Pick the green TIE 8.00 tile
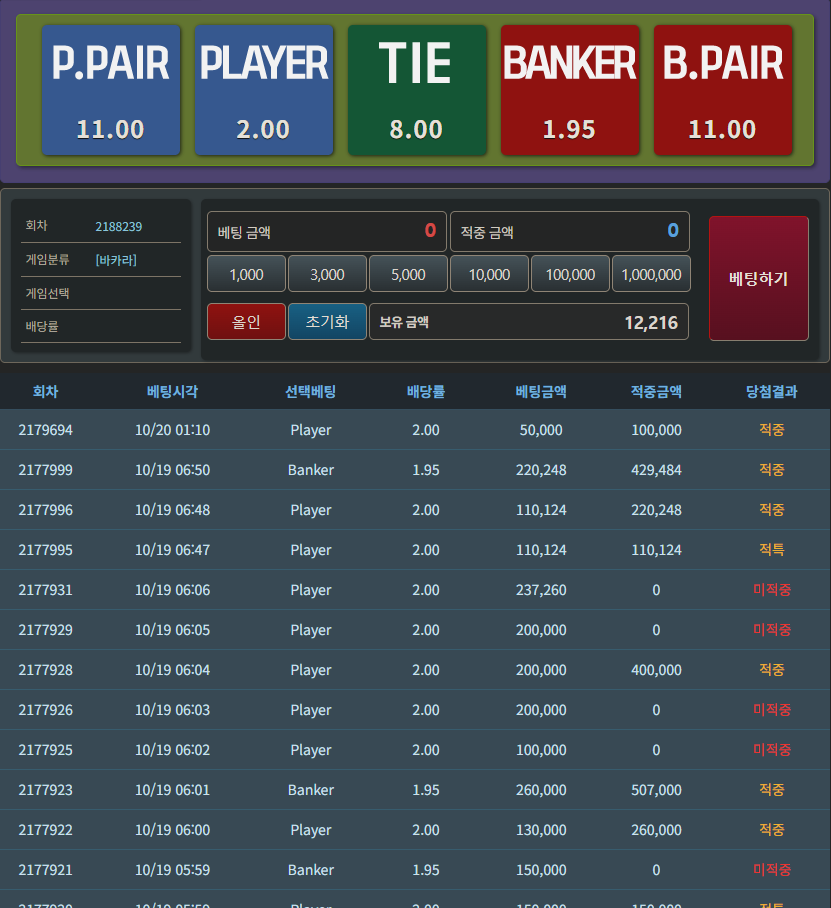 click(x=416, y=90)
